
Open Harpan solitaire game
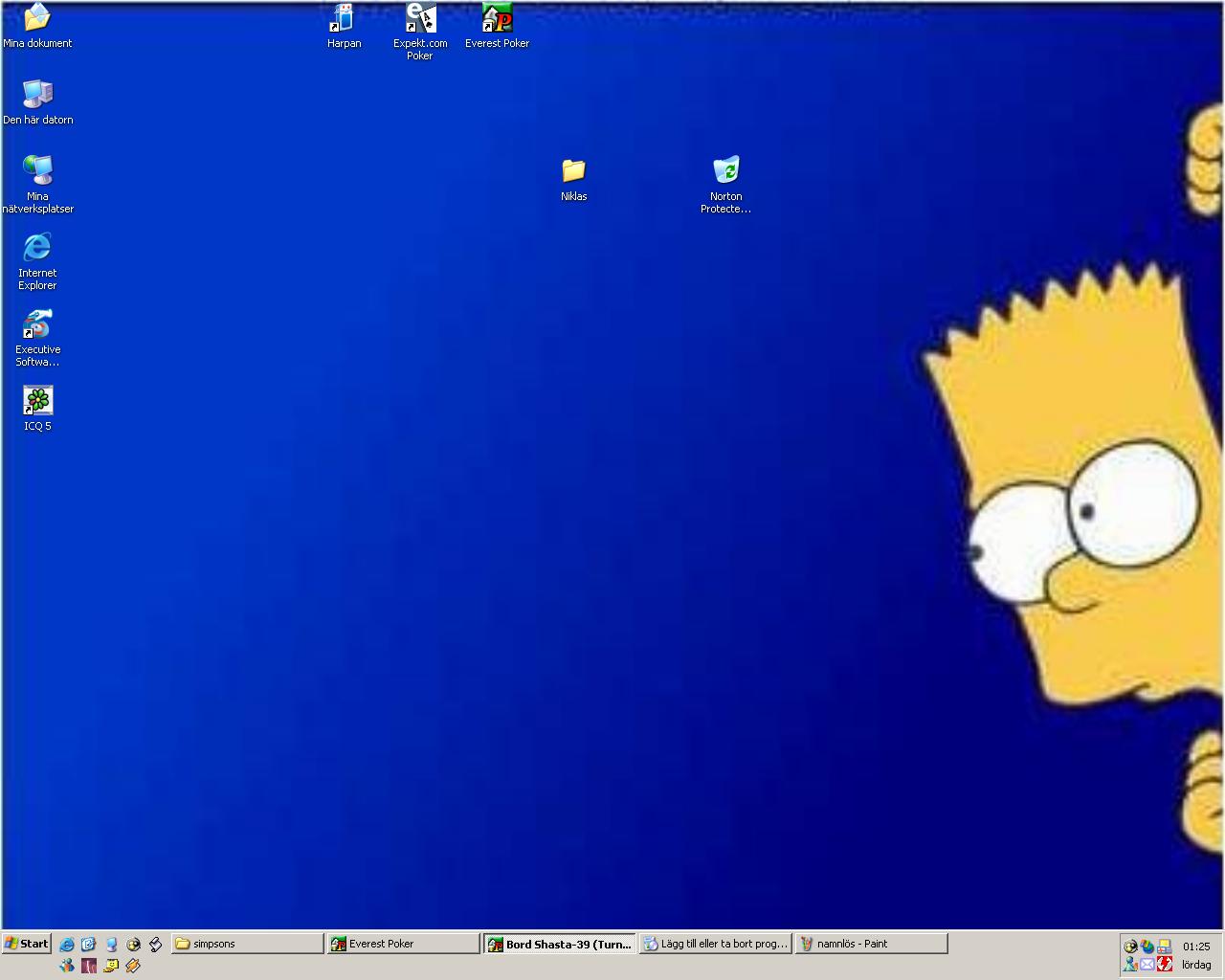tap(344, 19)
